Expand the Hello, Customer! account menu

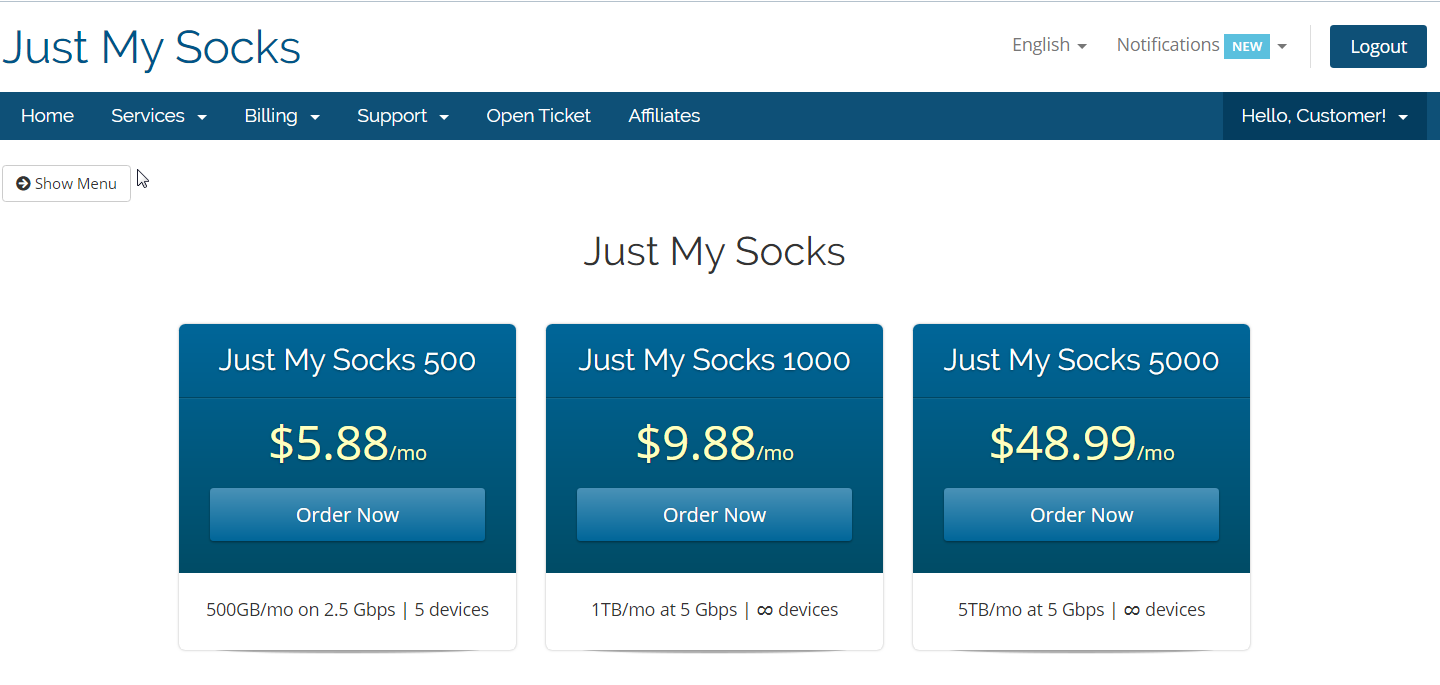coord(1324,116)
